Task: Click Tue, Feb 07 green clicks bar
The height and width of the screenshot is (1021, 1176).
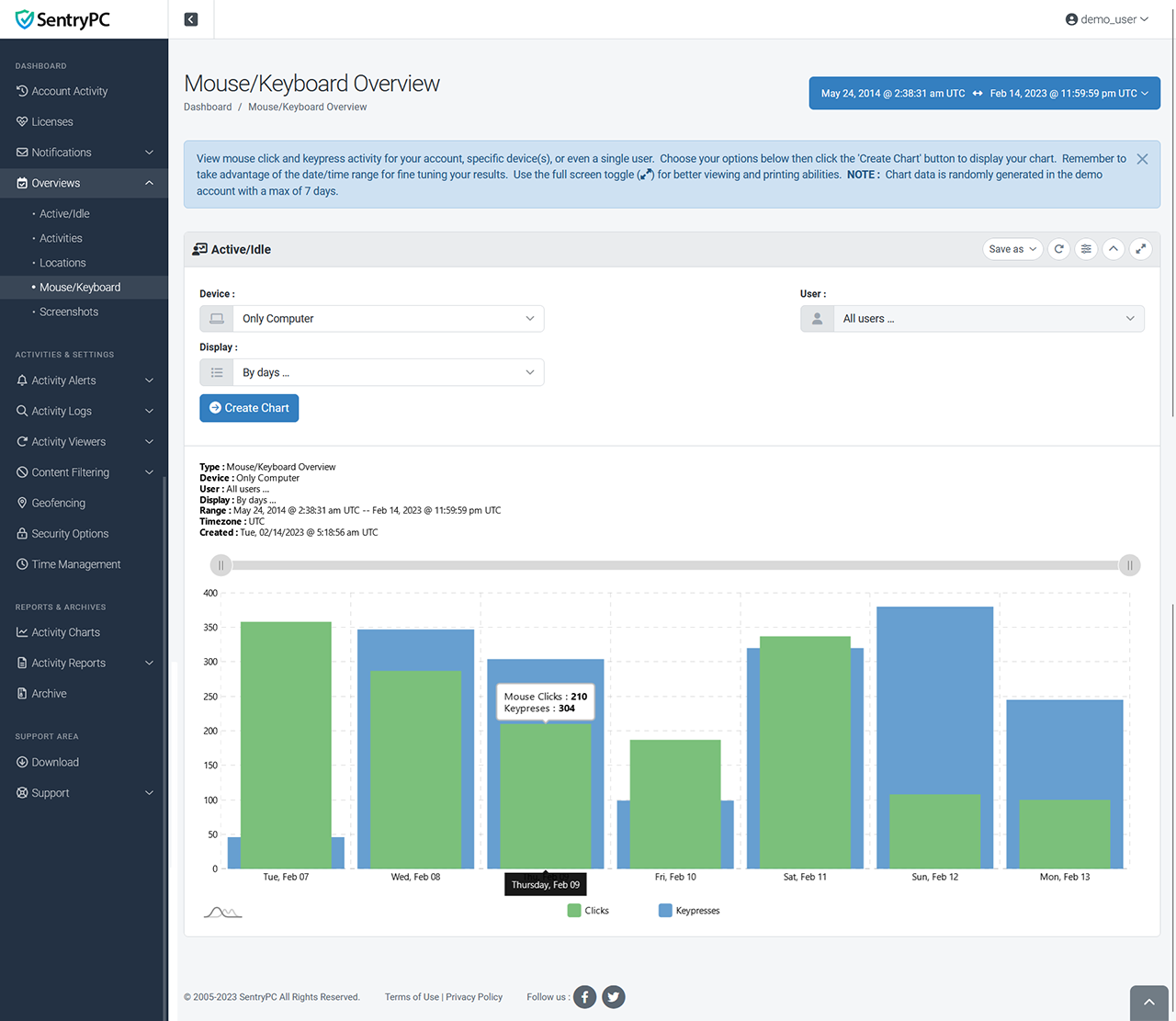Action: click(x=286, y=745)
